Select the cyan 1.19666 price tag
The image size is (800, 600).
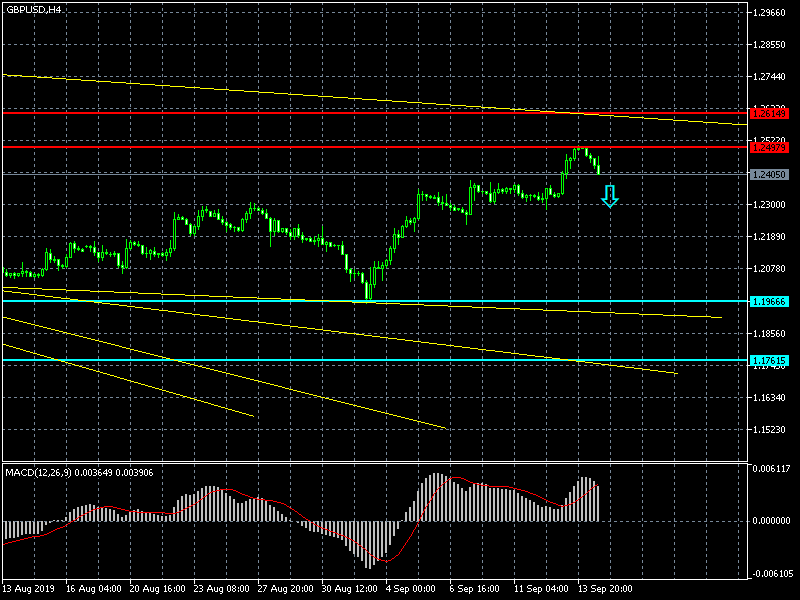(769, 302)
